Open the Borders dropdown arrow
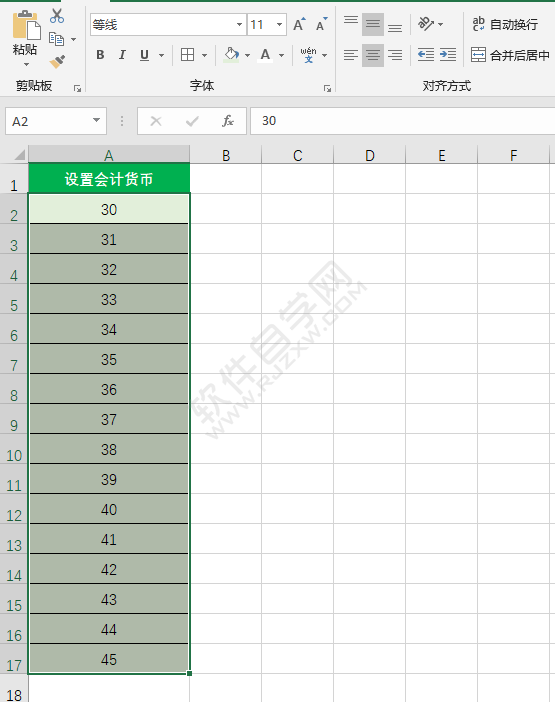Screen dimensions: 555x702 pos(205,56)
